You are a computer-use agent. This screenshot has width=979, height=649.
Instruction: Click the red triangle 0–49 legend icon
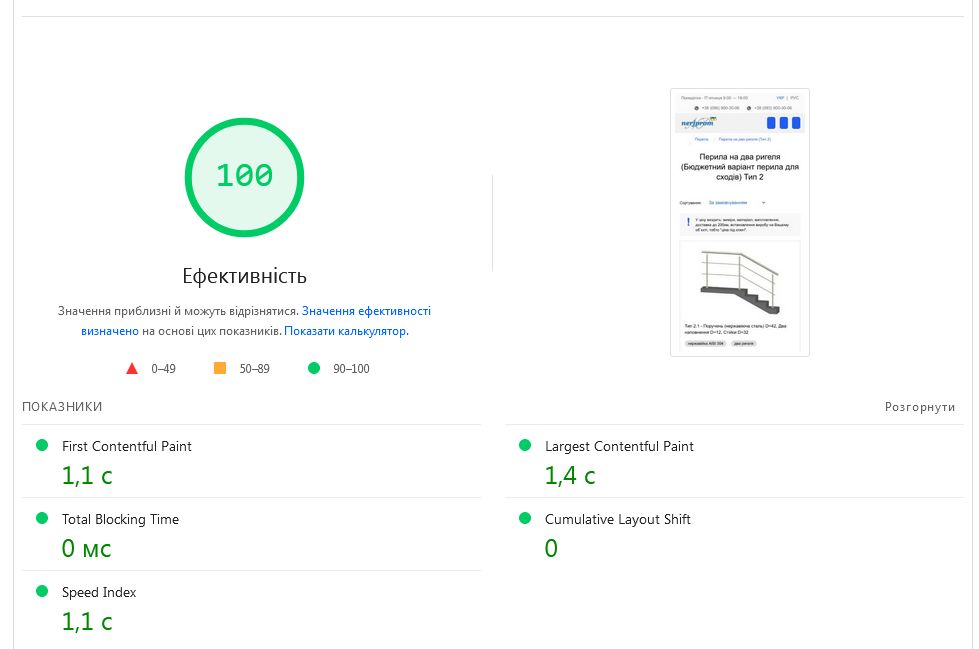click(132, 368)
